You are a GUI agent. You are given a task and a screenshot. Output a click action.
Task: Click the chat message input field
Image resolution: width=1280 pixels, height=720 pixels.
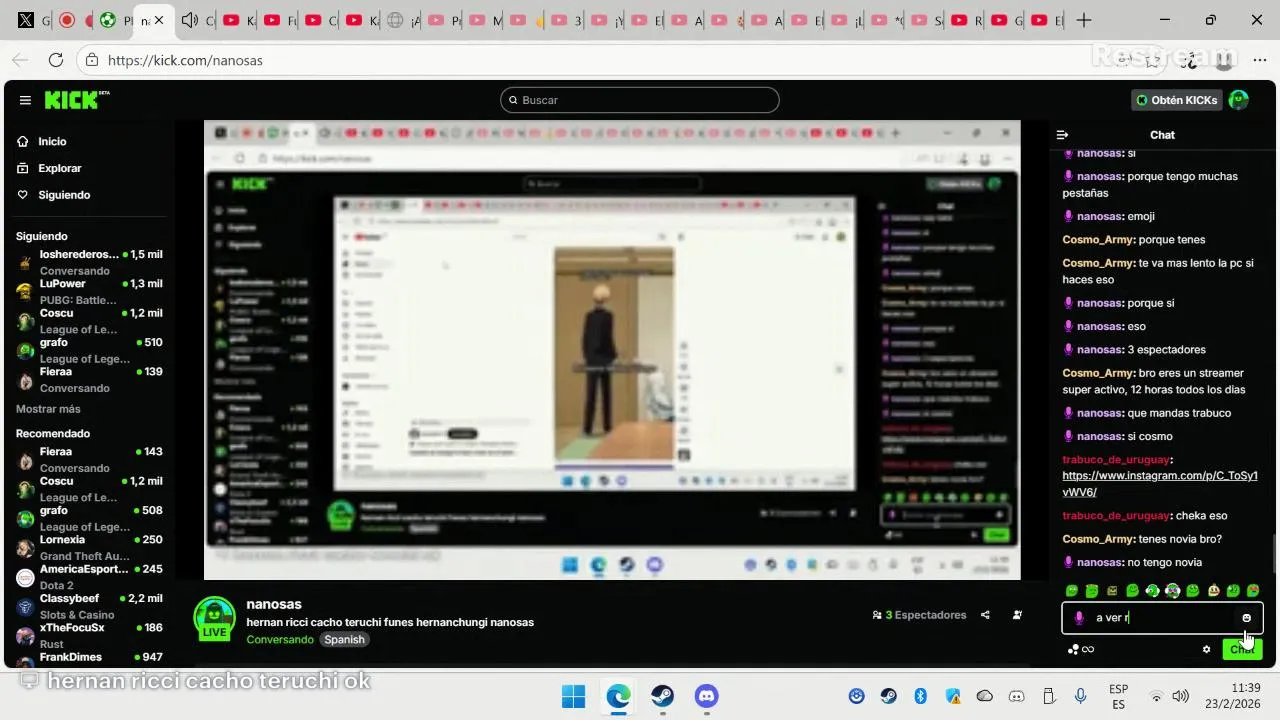pos(1162,618)
